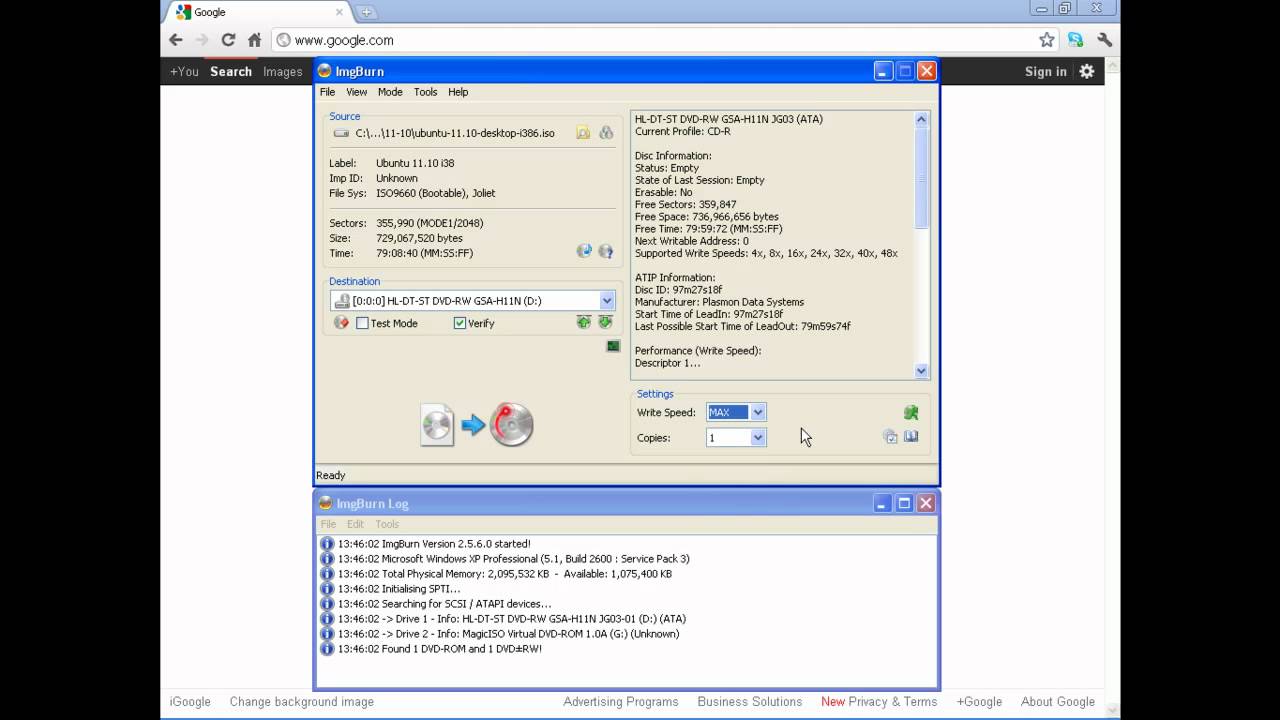
Task: Click the Advertising Programs link
Action: click(x=620, y=701)
